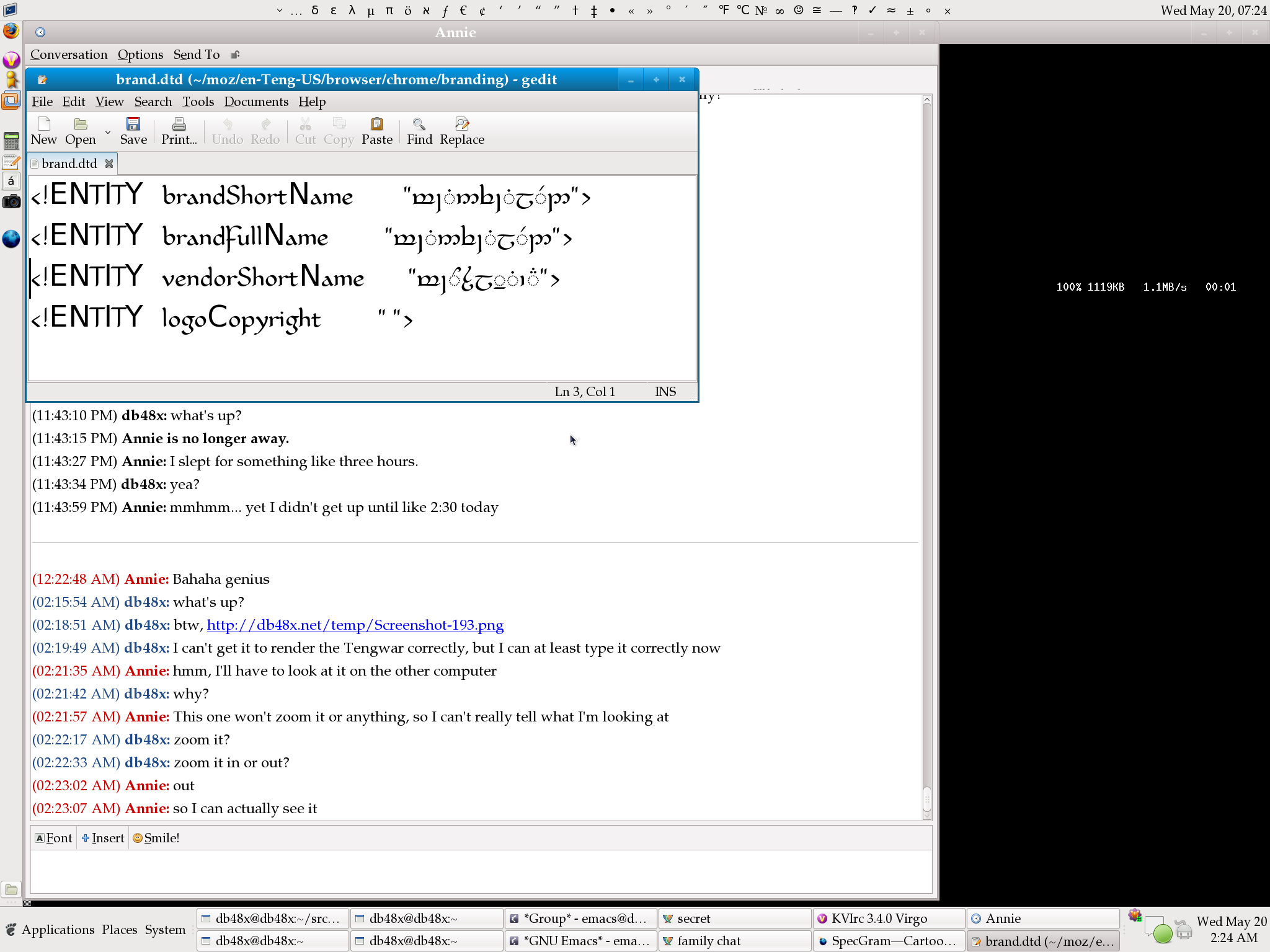The image size is (1270, 952).
Task: Click the Font formatting button
Action: point(53,838)
